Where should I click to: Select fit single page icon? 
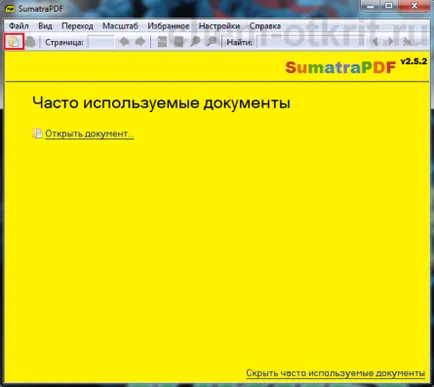(x=179, y=42)
